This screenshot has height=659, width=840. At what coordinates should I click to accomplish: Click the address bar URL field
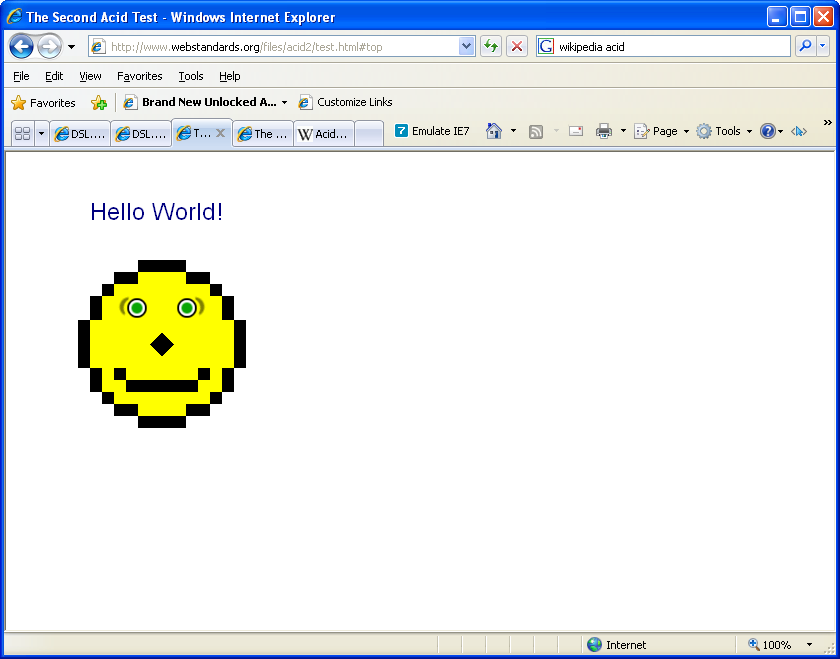274,47
